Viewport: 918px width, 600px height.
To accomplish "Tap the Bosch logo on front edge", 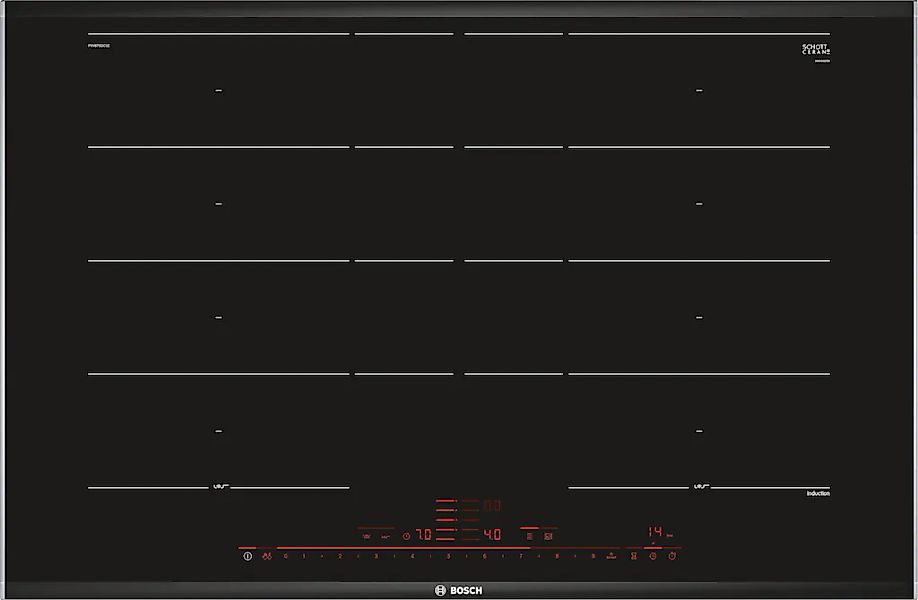I will (x=459, y=590).
